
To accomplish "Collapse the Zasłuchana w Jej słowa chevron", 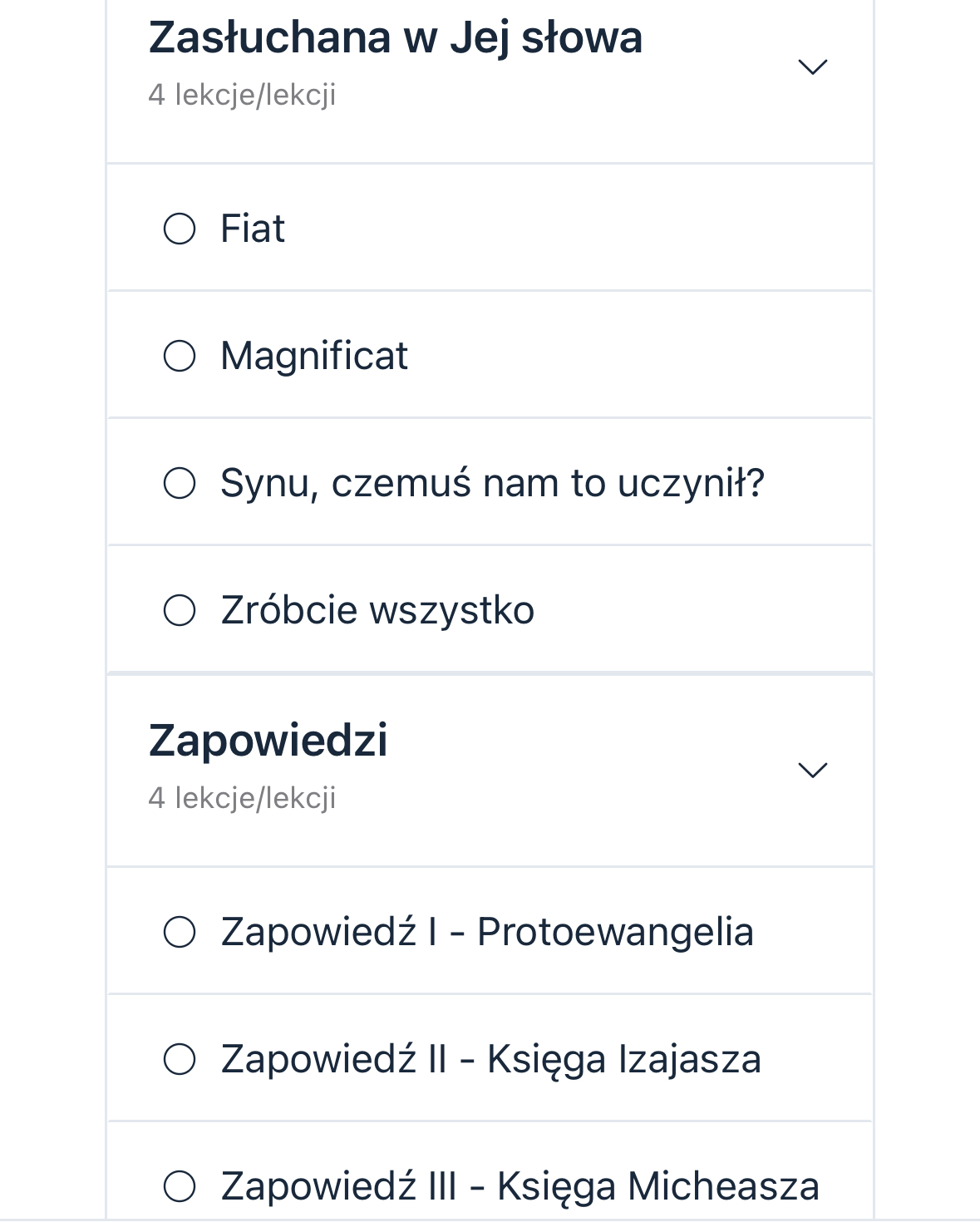I will click(x=812, y=67).
